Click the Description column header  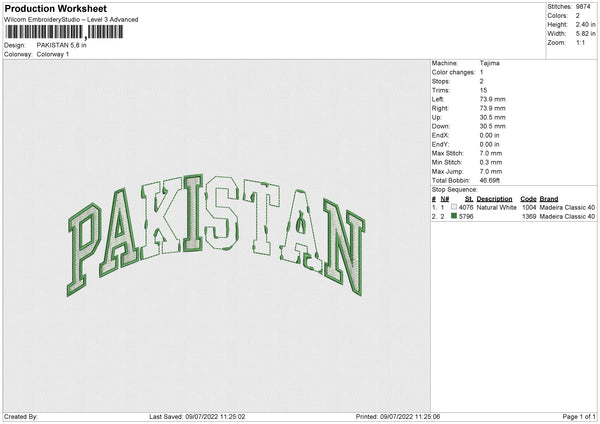(494, 199)
